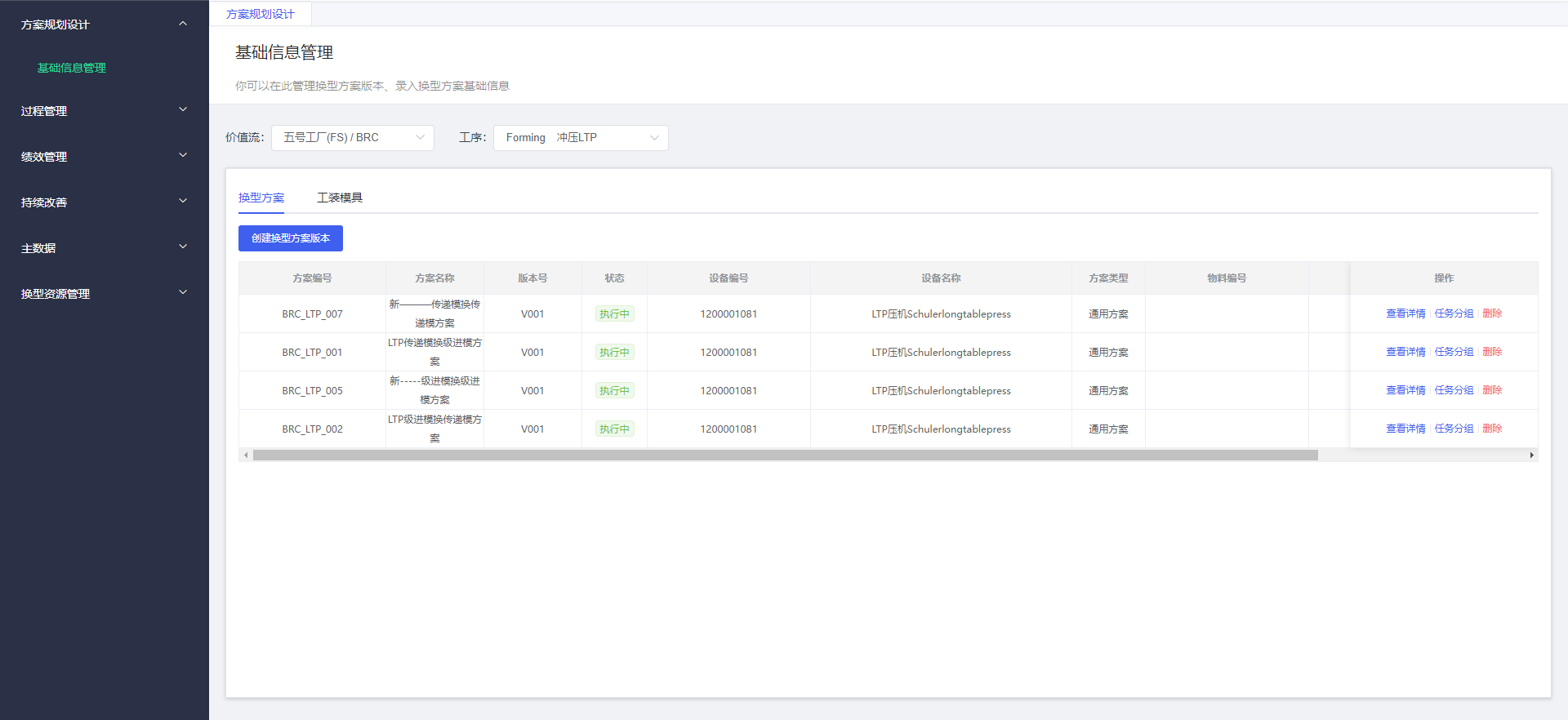The image size is (1568, 720).
Task: Click the LTP级进模换传递模方案 name cell
Action: [434, 429]
